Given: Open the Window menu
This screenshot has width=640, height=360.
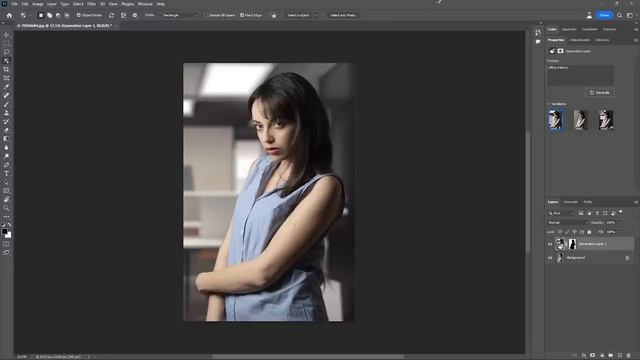Looking at the screenshot, I should point(145,4).
